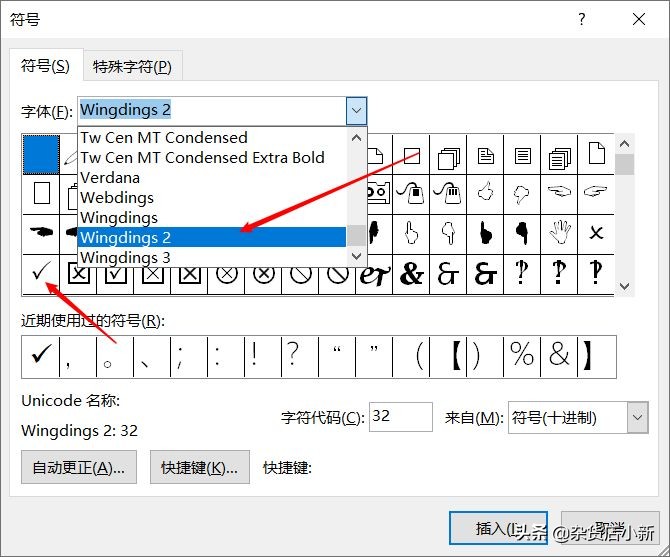The width and height of the screenshot is (670, 557).
Task: Choose Wingdings 2 in the font list
Action: tap(212, 237)
